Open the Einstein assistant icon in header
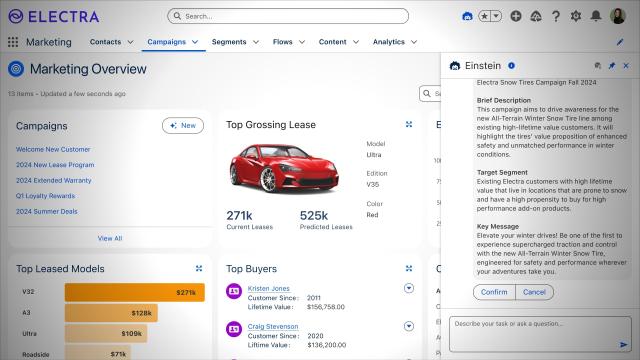The height and width of the screenshot is (360, 640). tap(467, 16)
